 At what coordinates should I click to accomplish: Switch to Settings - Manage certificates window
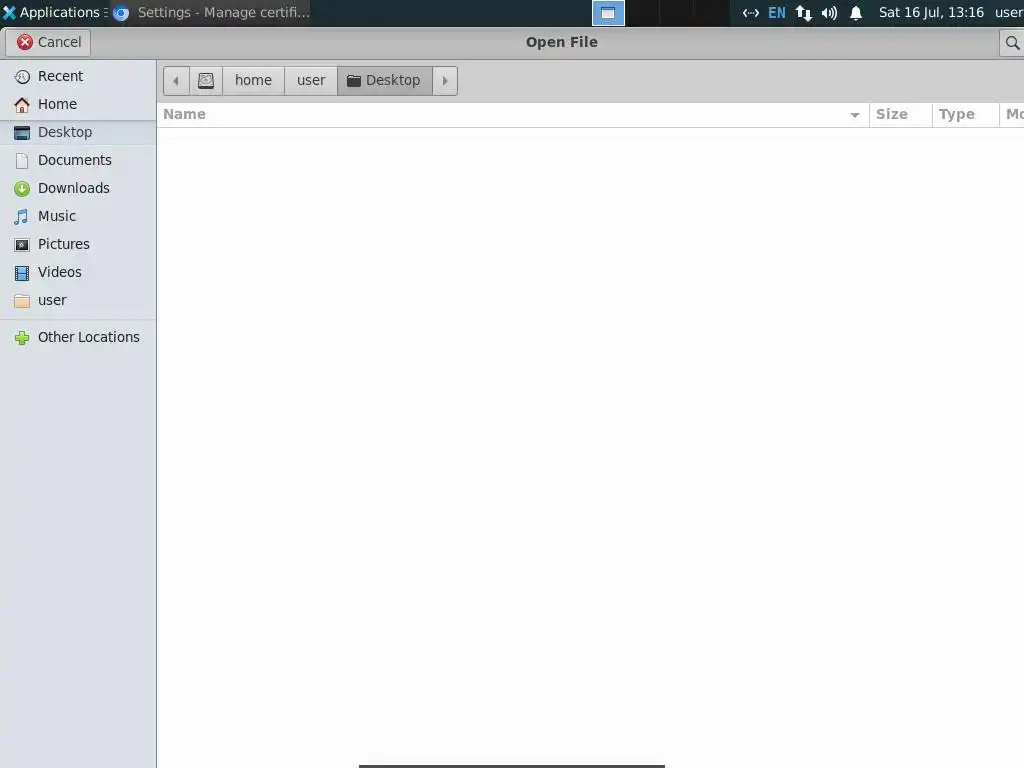[211, 13]
